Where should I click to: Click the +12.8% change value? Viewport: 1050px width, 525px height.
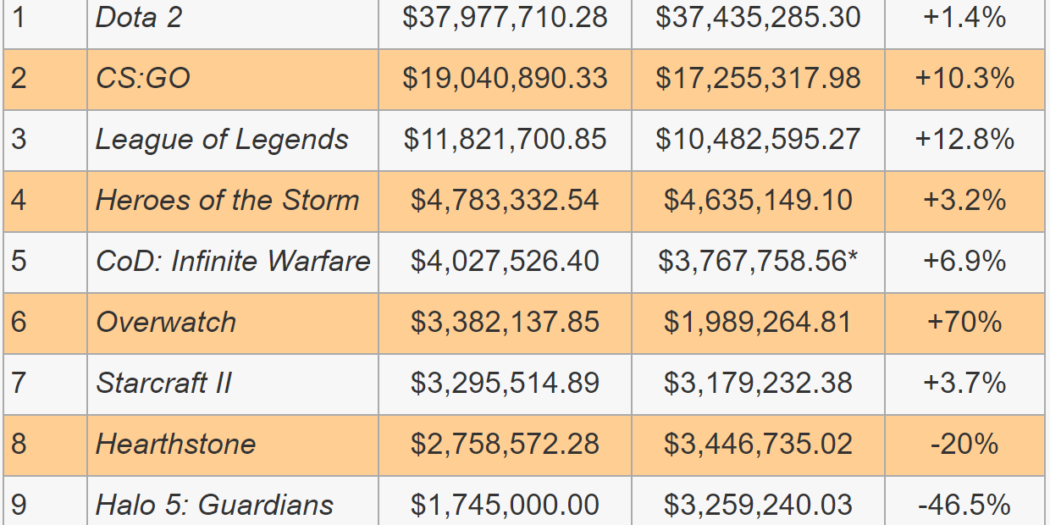click(x=965, y=139)
